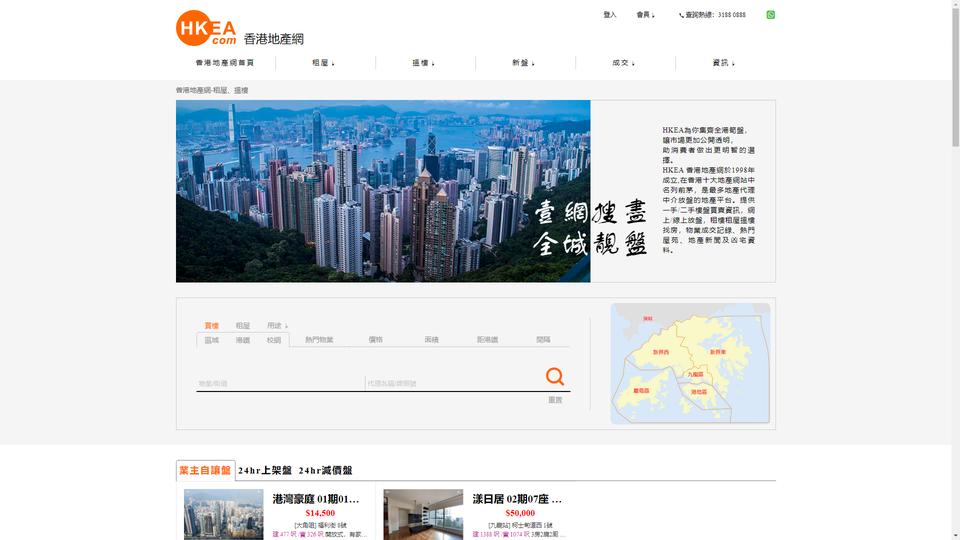Select 九龍區 region on the map
The image size is (960, 540).
[695, 374]
